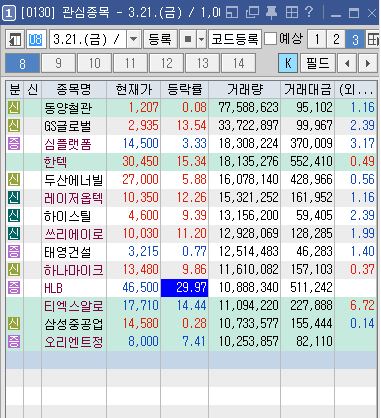Switch to group tab 9
The height and width of the screenshot is (418, 381).
point(58,63)
